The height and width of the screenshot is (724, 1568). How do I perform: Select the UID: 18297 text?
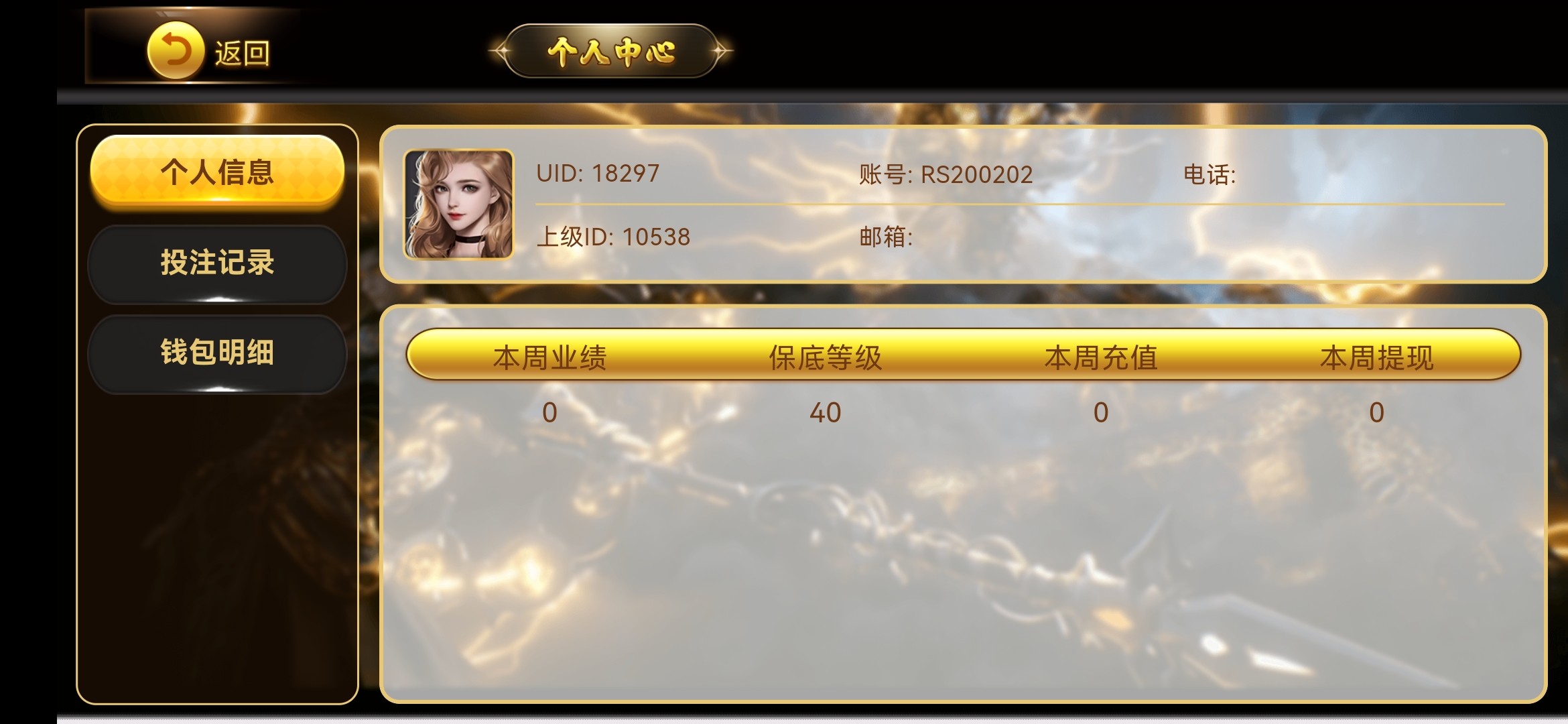coord(598,174)
